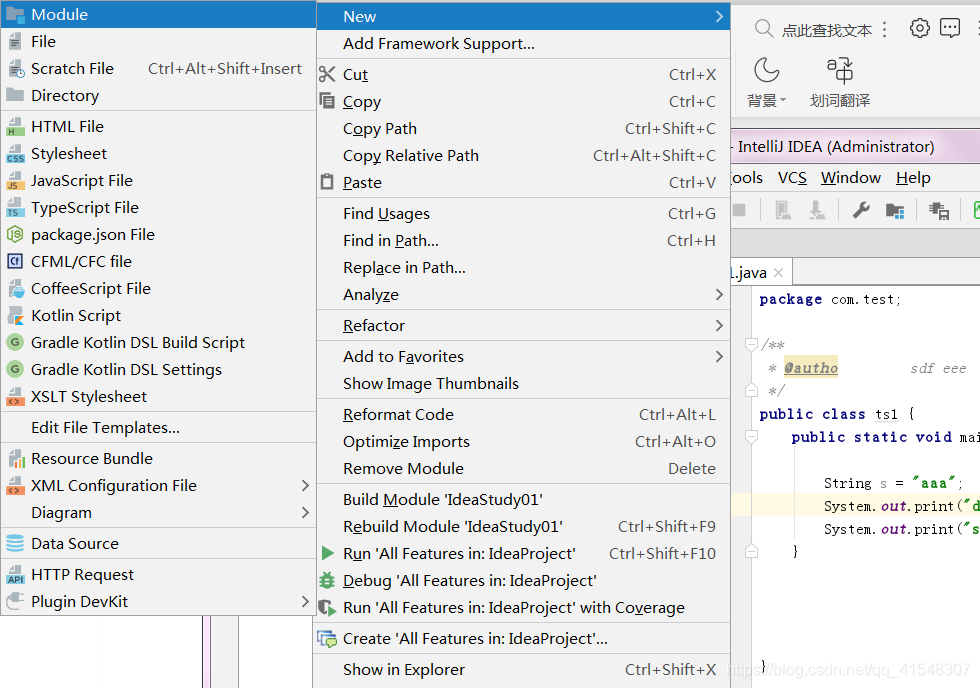Click the search magnifier icon
Viewport: 980px width, 688px height.
(x=763, y=29)
